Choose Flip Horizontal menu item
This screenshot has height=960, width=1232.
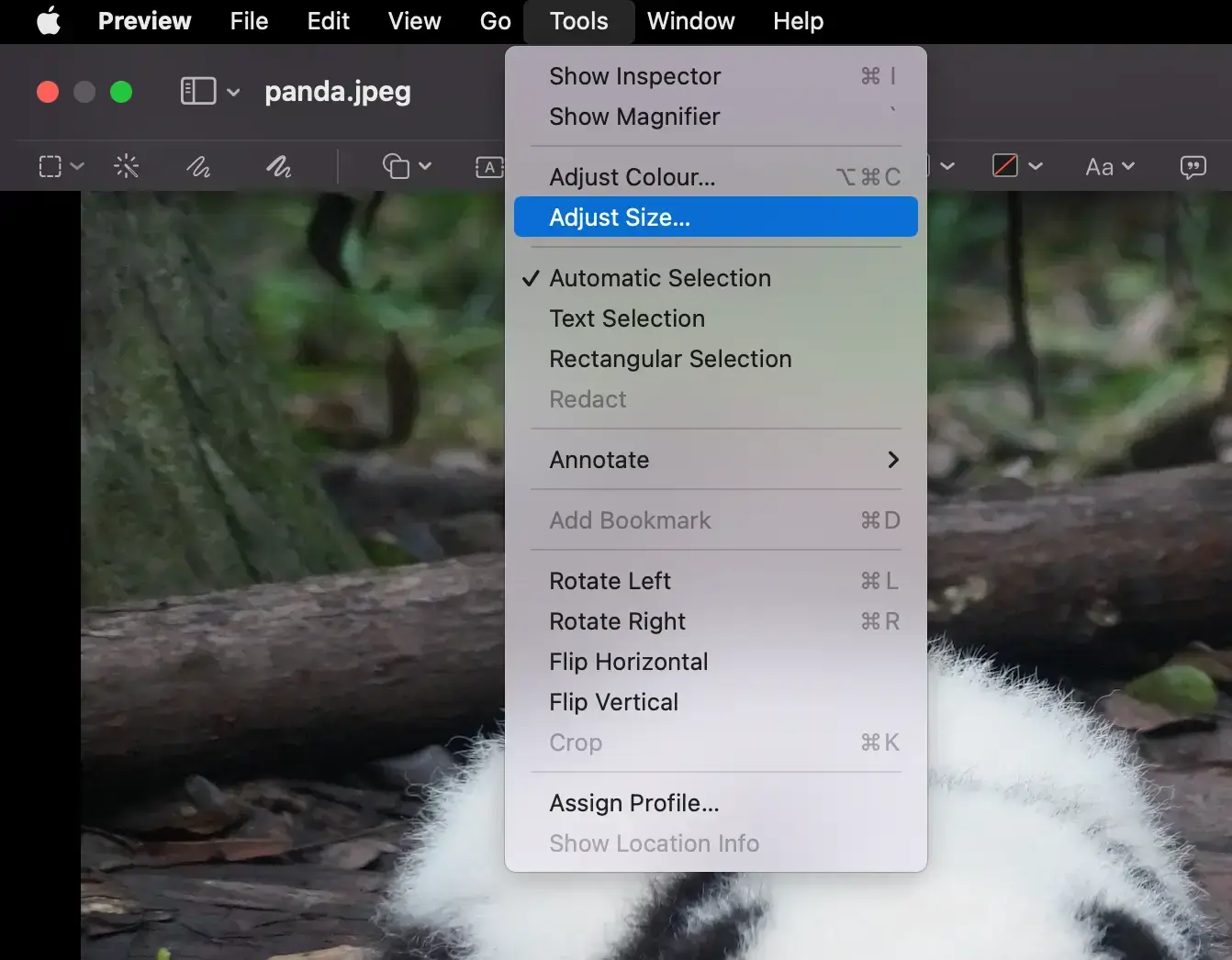pyautogui.click(x=716, y=662)
